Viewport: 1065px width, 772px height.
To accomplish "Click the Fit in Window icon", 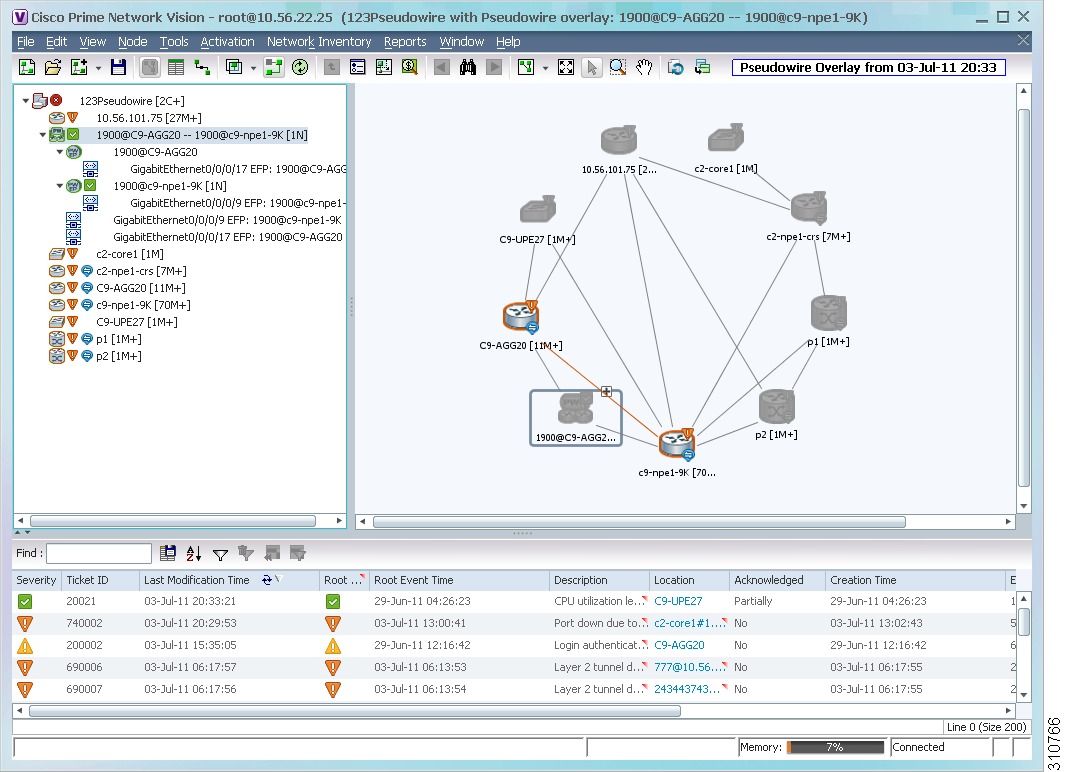I will 566,67.
